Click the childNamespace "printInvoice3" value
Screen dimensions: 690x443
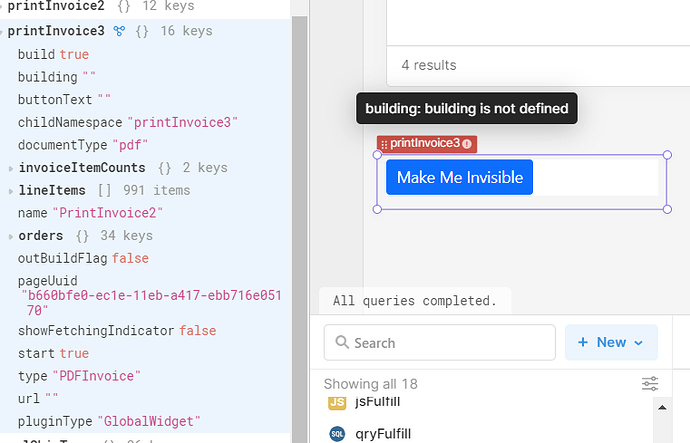[x=182, y=122]
